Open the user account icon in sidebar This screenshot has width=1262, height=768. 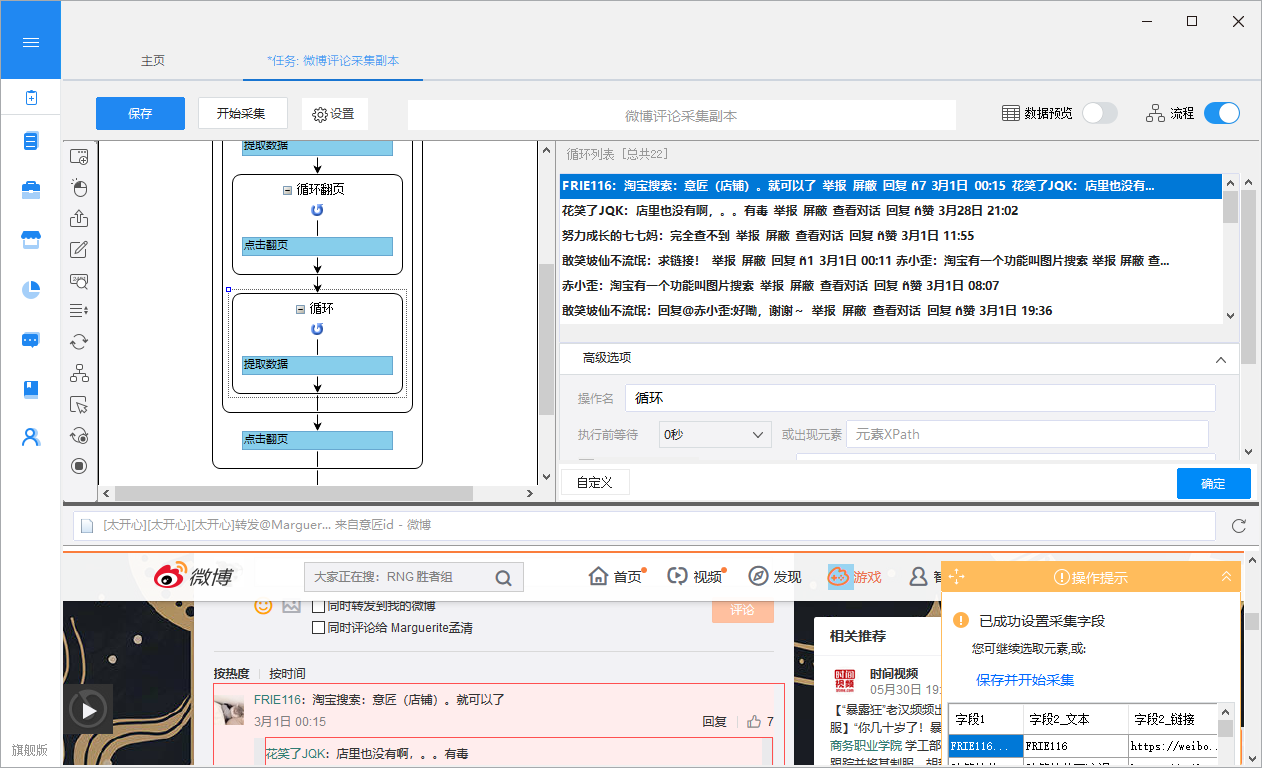tap(30, 437)
